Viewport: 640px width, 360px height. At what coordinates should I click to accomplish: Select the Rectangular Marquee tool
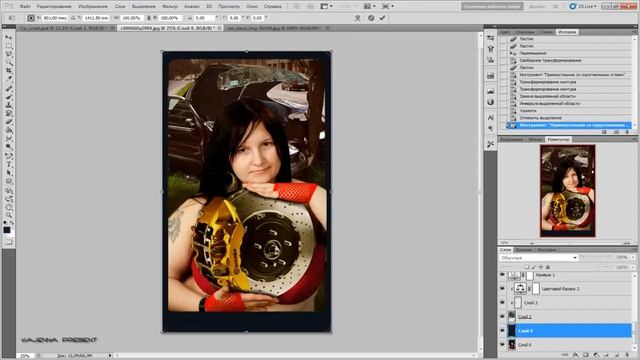click(x=9, y=46)
